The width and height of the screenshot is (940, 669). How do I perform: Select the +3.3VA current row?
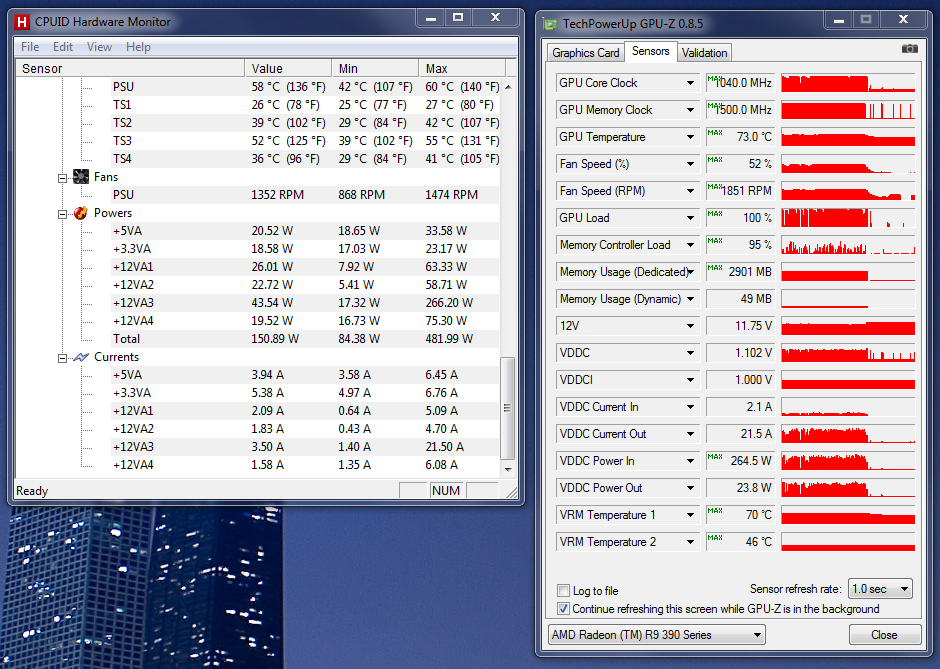click(306, 393)
